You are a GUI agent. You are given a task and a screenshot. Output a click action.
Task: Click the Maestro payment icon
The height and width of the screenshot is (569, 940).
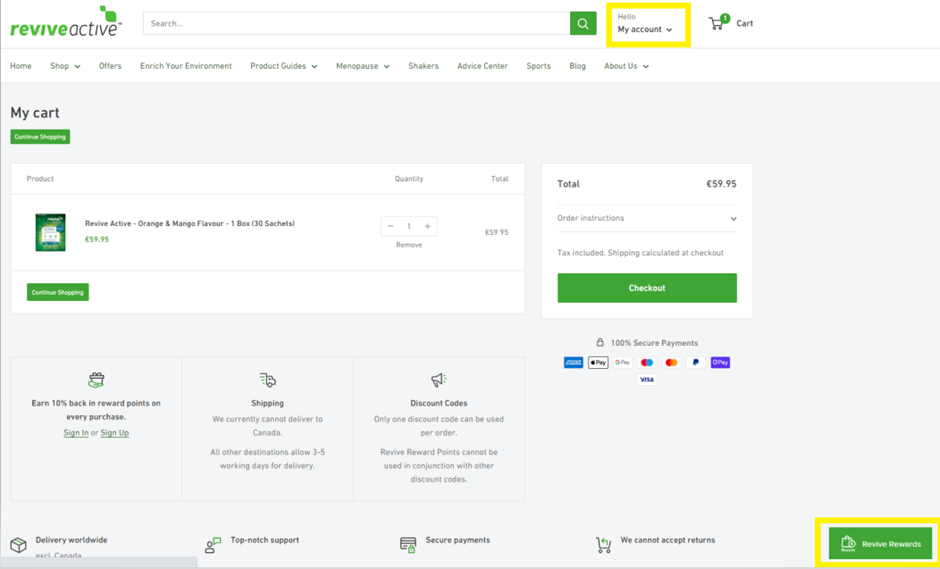647,362
